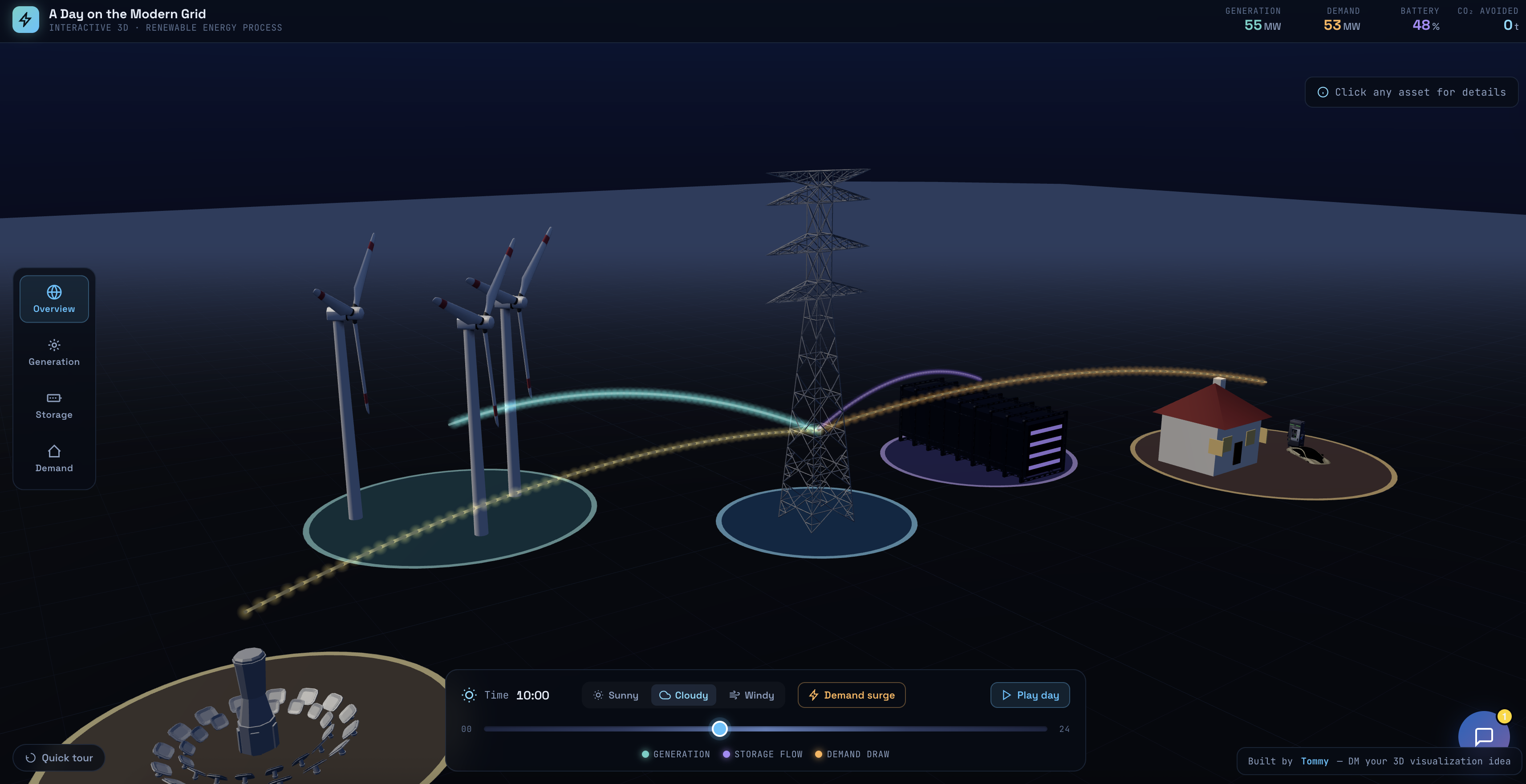Click the EV charger next to the house

click(1297, 433)
